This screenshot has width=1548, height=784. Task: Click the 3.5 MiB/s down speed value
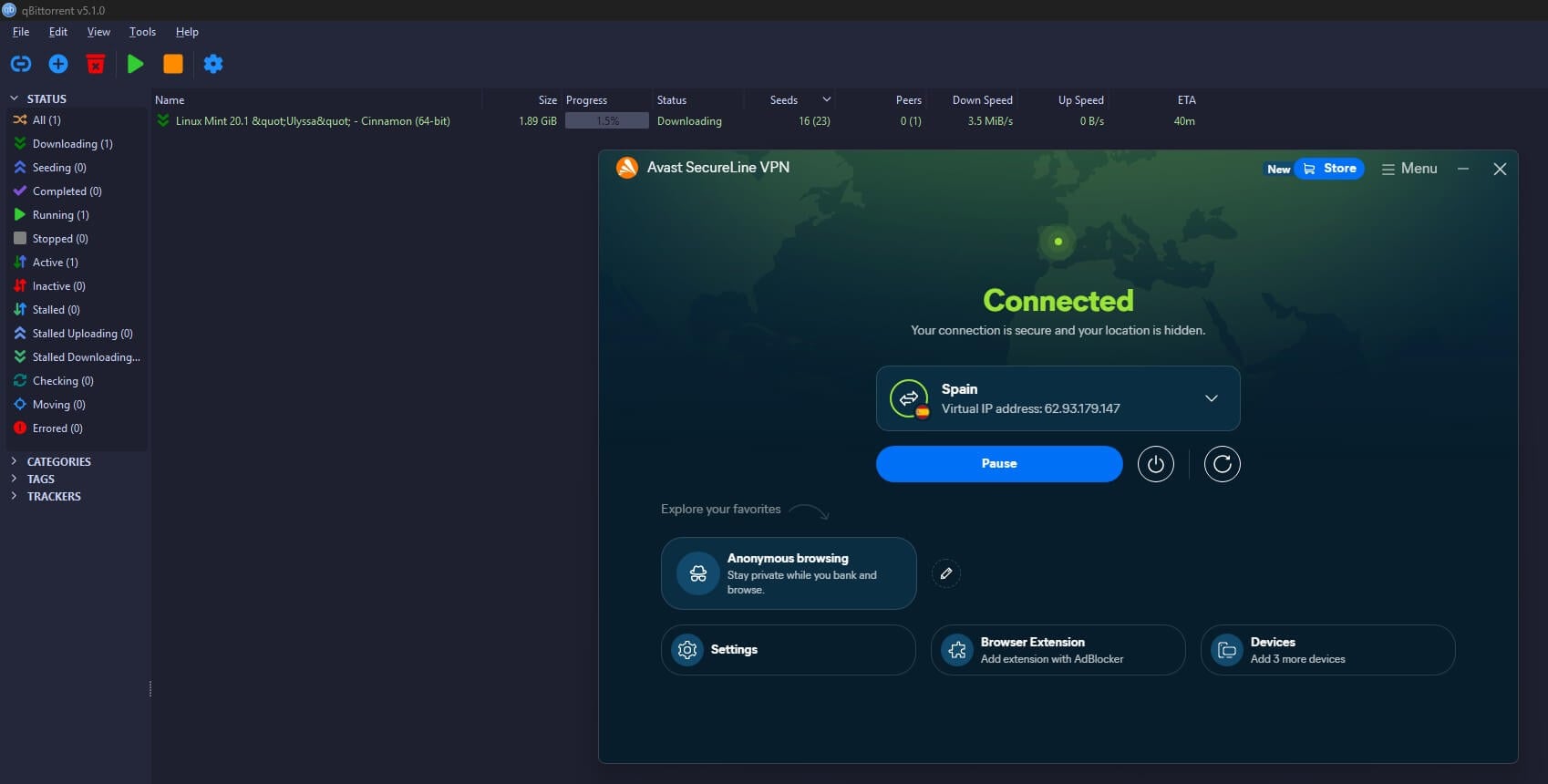[x=990, y=121]
